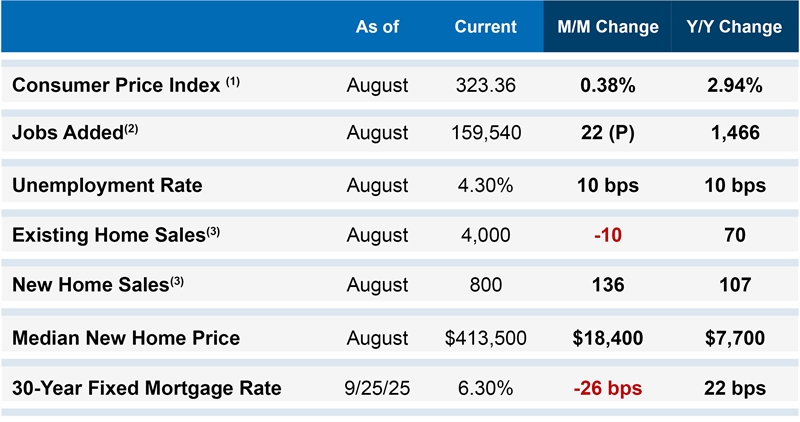The height and width of the screenshot is (422, 800).
Task: Click the Unemployment Rate row label
Action: [107, 185]
